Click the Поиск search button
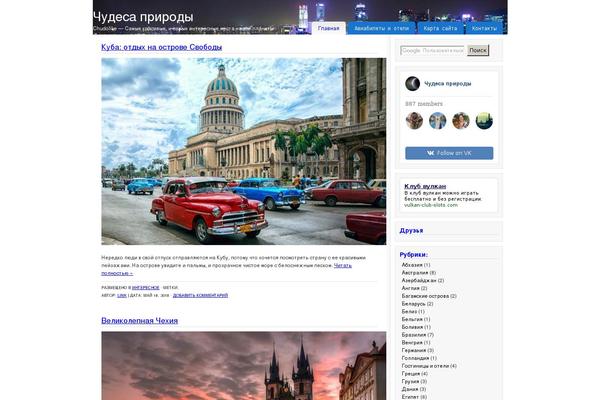 [x=478, y=50]
